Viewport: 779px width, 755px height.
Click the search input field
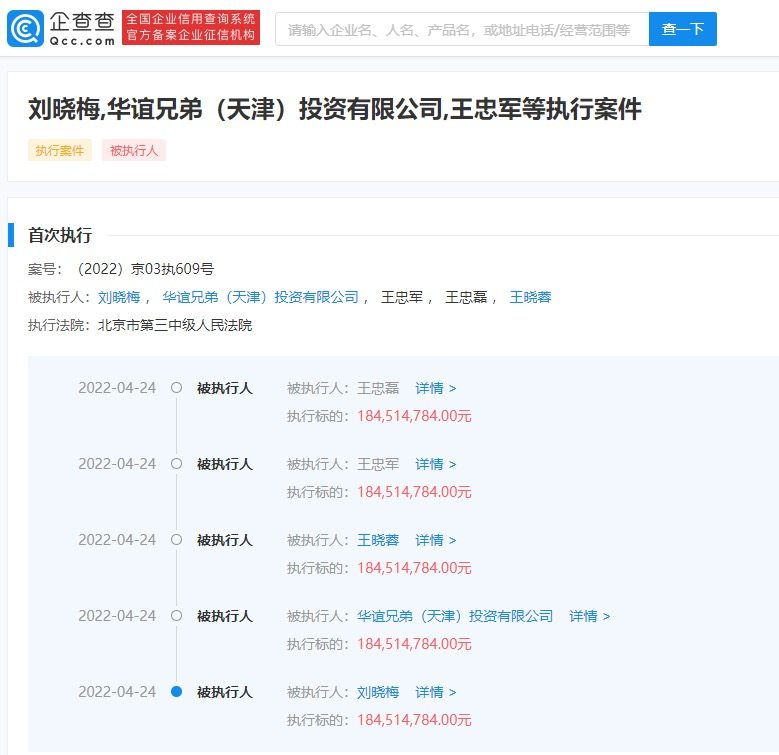pos(460,29)
